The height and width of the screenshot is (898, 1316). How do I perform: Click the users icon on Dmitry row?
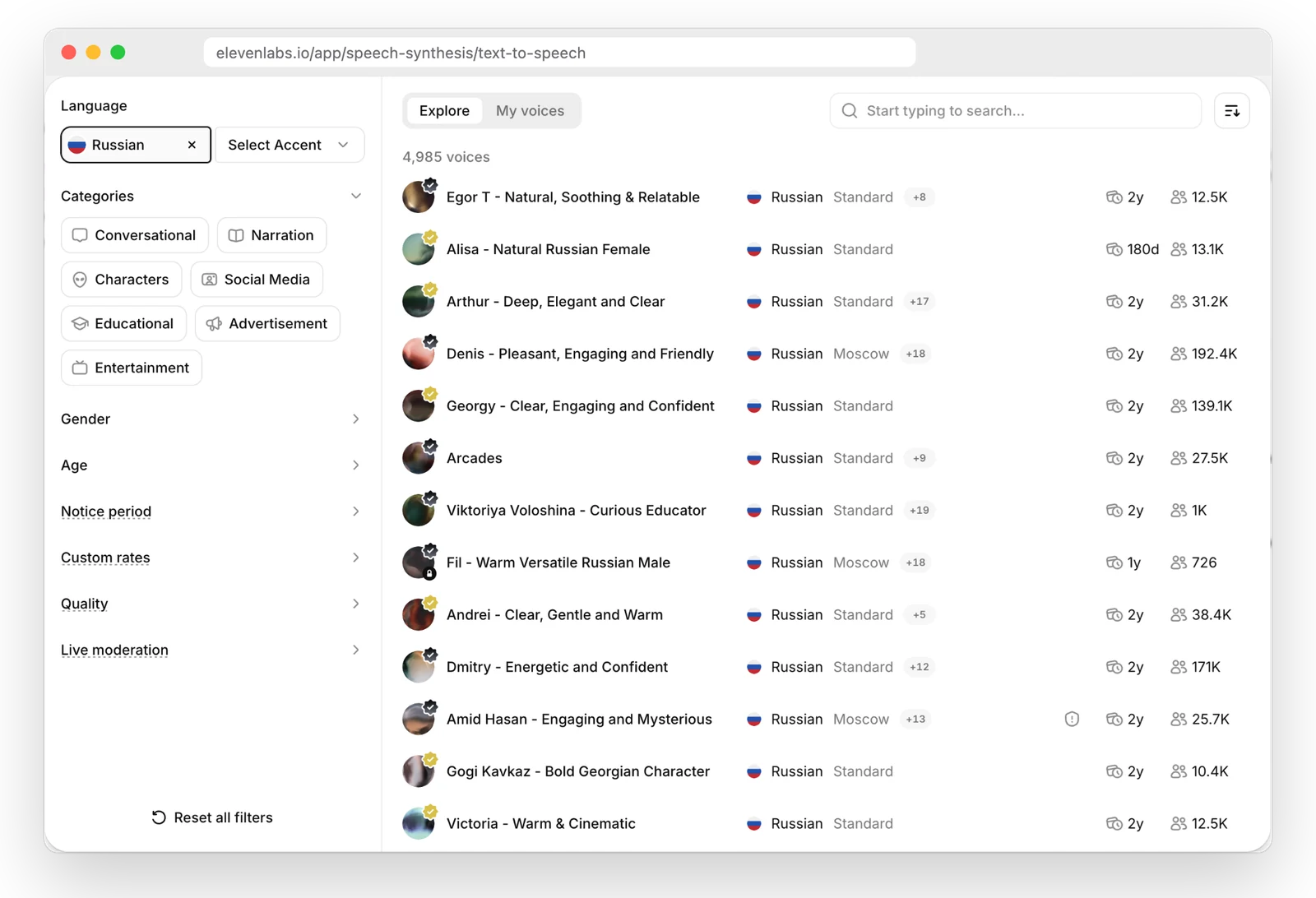click(x=1179, y=667)
